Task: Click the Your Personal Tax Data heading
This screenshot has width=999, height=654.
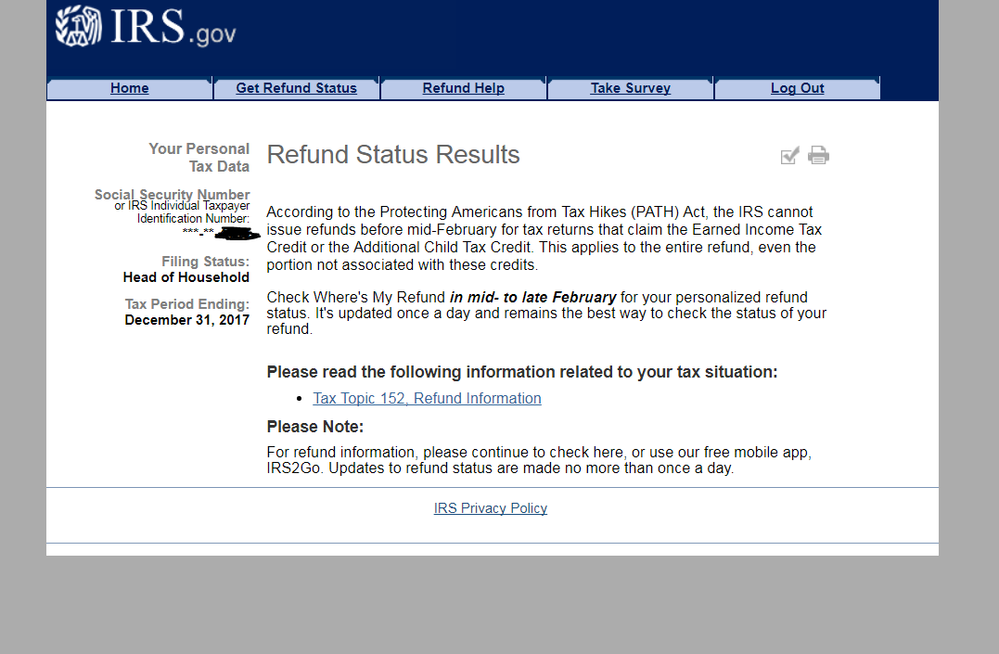Action: pyautogui.click(x=199, y=157)
